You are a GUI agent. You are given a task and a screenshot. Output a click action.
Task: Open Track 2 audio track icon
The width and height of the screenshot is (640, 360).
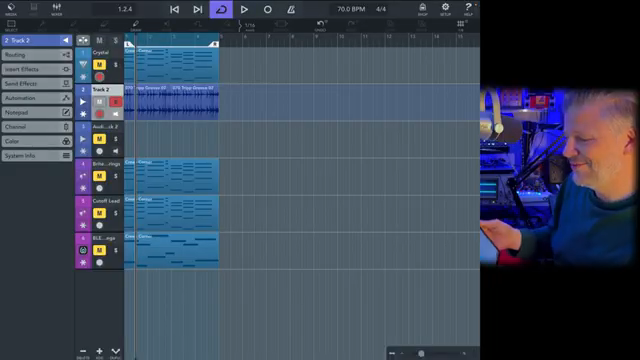click(x=83, y=102)
